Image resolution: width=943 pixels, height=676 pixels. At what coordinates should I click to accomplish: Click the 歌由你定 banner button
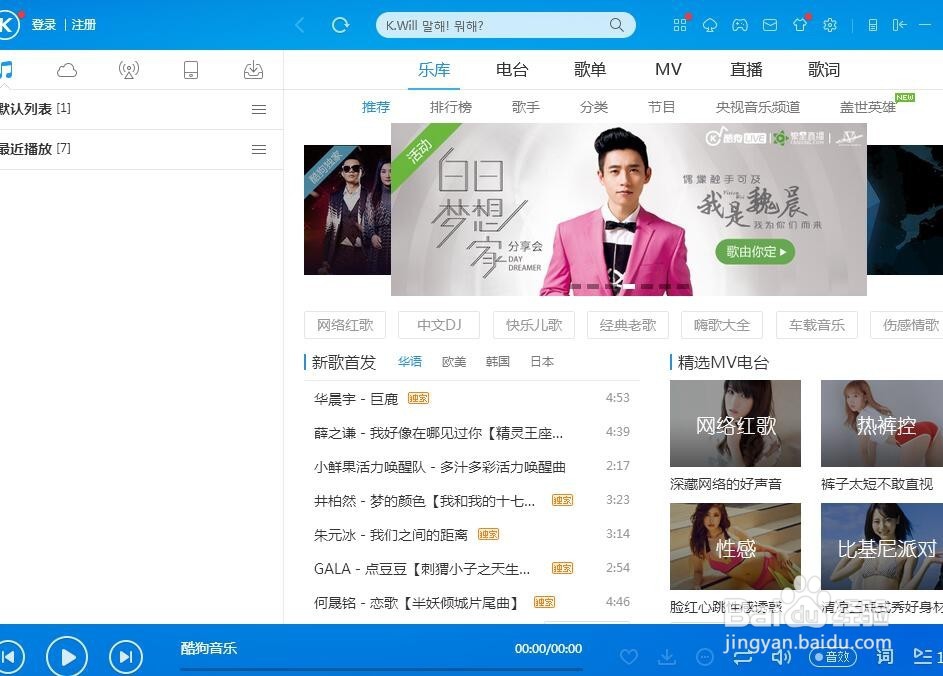(755, 252)
